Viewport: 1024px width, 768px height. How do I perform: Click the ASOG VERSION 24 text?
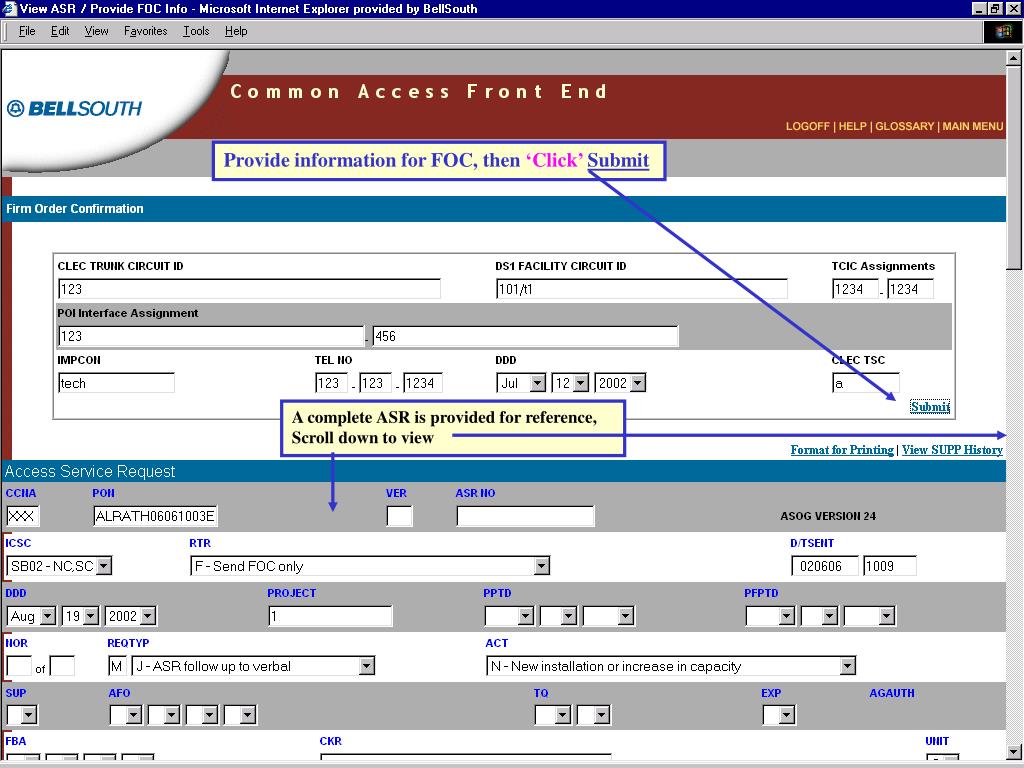pyautogui.click(x=828, y=516)
